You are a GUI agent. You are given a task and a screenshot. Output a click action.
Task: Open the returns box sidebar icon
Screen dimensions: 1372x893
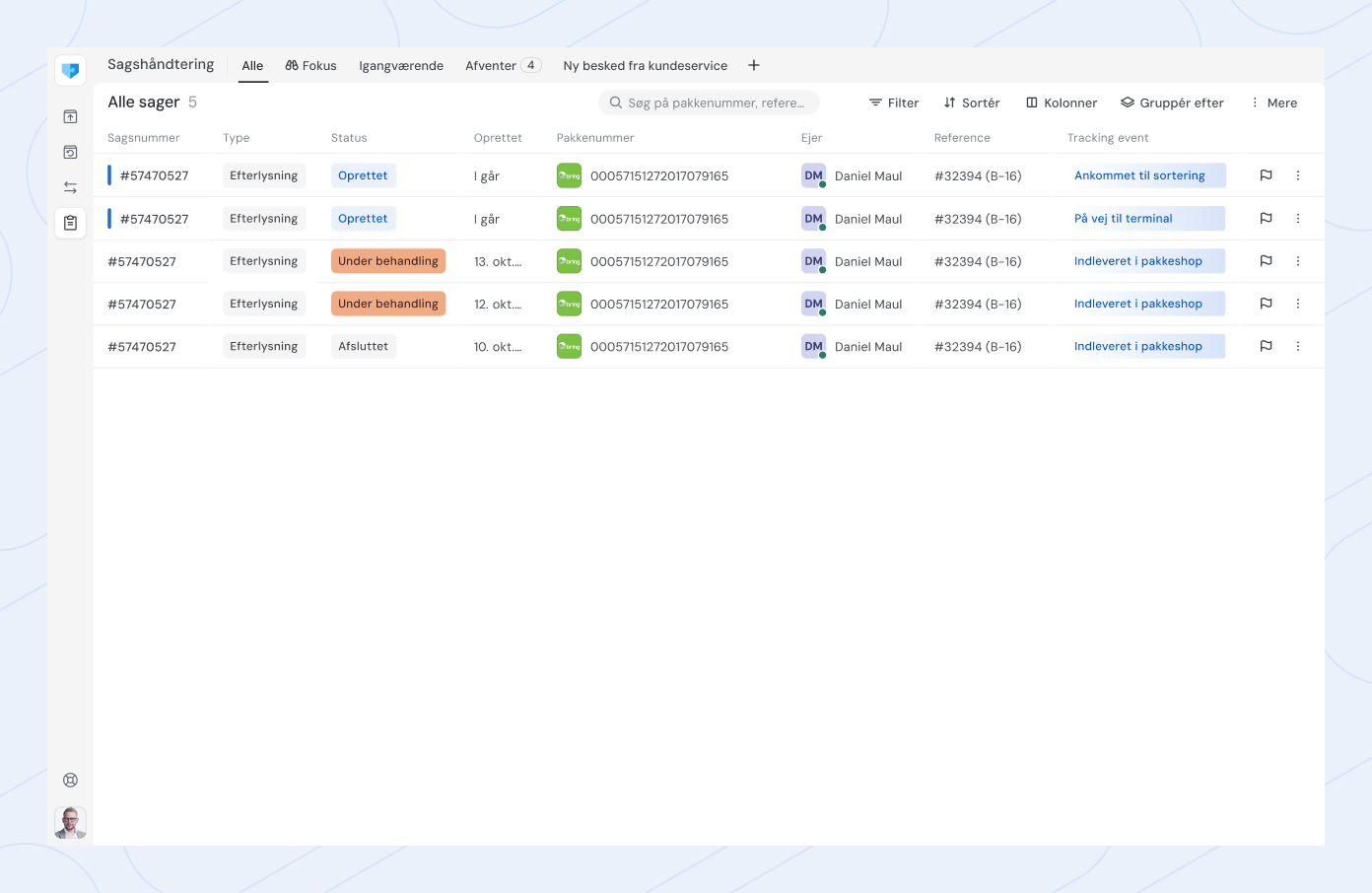(70, 153)
